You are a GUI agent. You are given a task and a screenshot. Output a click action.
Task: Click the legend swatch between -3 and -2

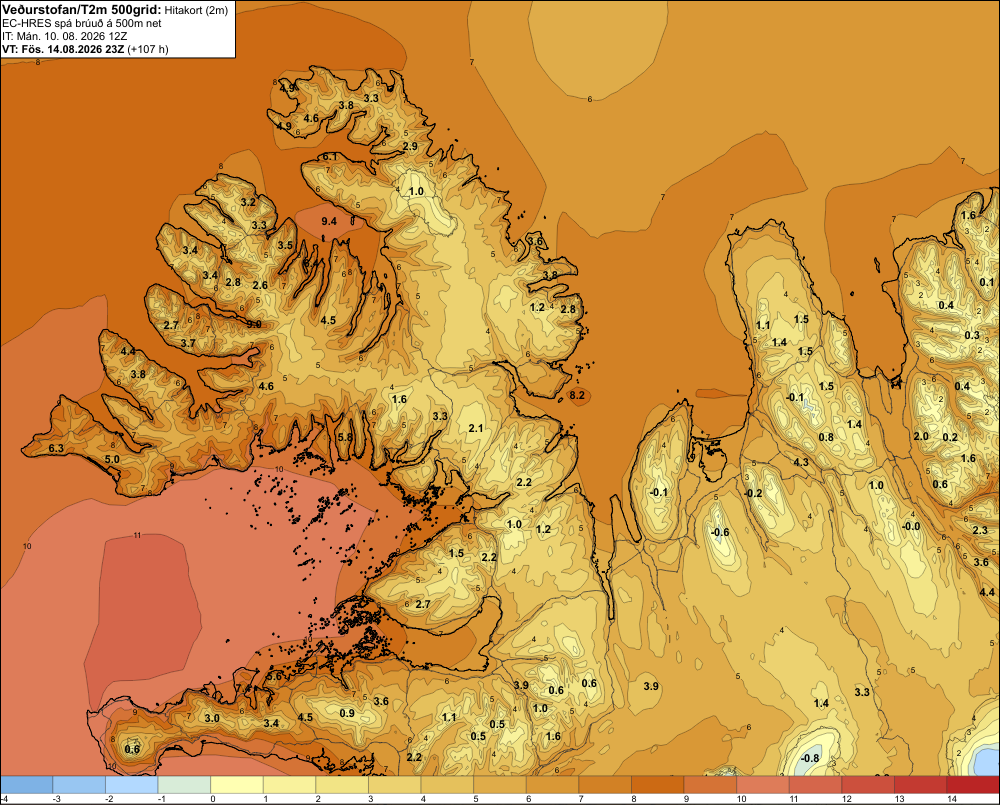coord(79,784)
